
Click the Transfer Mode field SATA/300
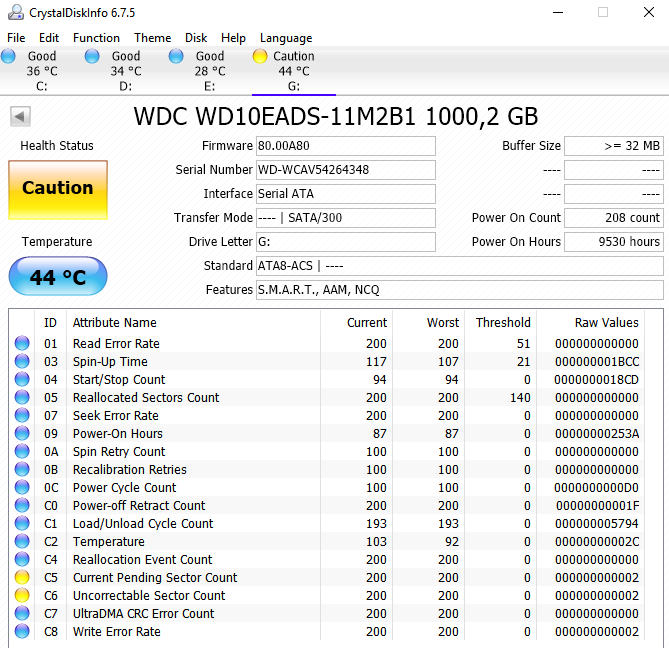[x=346, y=218]
